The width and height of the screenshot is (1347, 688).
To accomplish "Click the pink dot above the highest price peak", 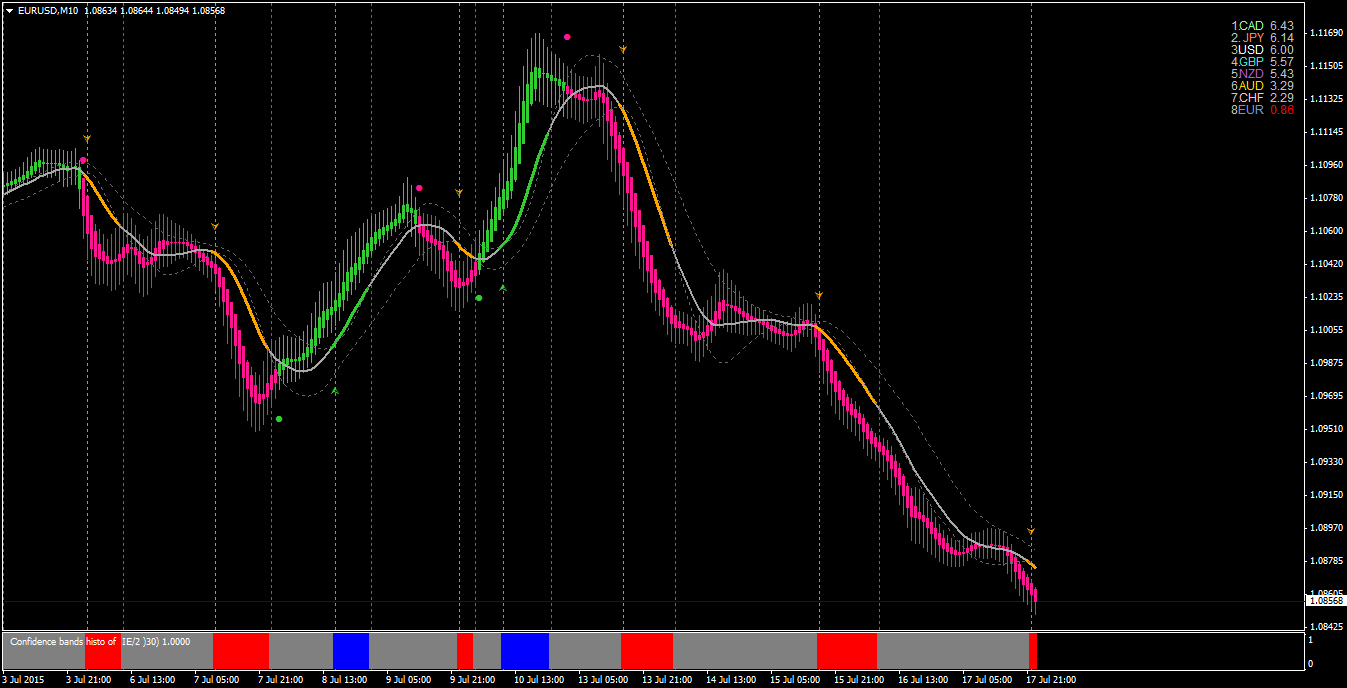I will click(567, 37).
